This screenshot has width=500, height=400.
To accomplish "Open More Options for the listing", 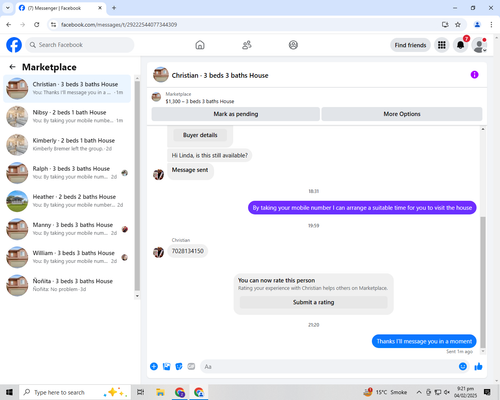I will (402, 114).
